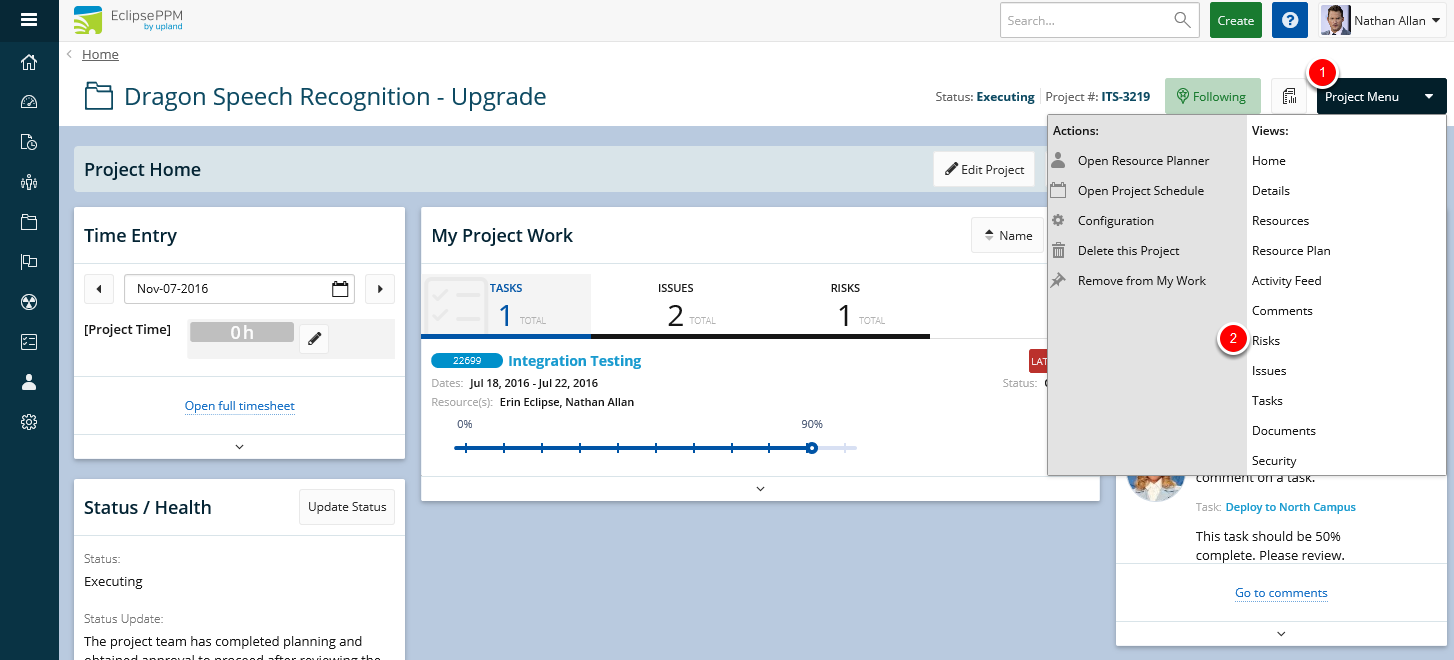Open the Integration Testing task link
Image resolution: width=1454 pixels, height=660 pixels.
575,361
